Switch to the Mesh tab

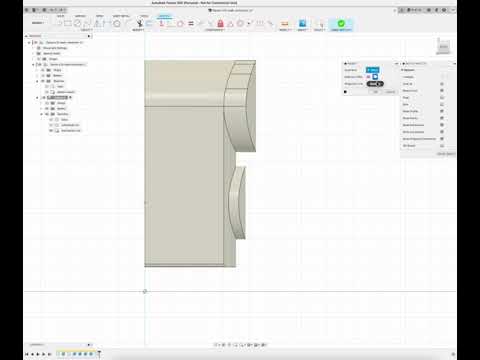point(100,16)
